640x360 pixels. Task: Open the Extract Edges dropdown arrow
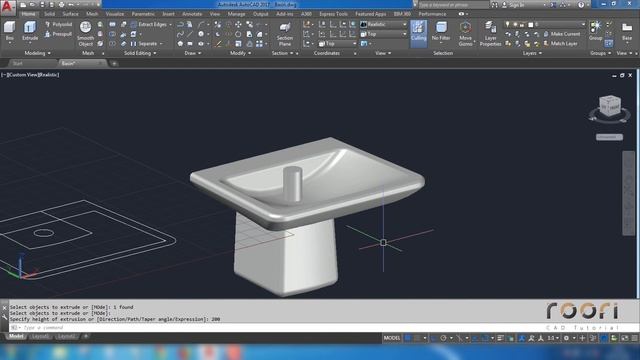click(x=170, y=25)
